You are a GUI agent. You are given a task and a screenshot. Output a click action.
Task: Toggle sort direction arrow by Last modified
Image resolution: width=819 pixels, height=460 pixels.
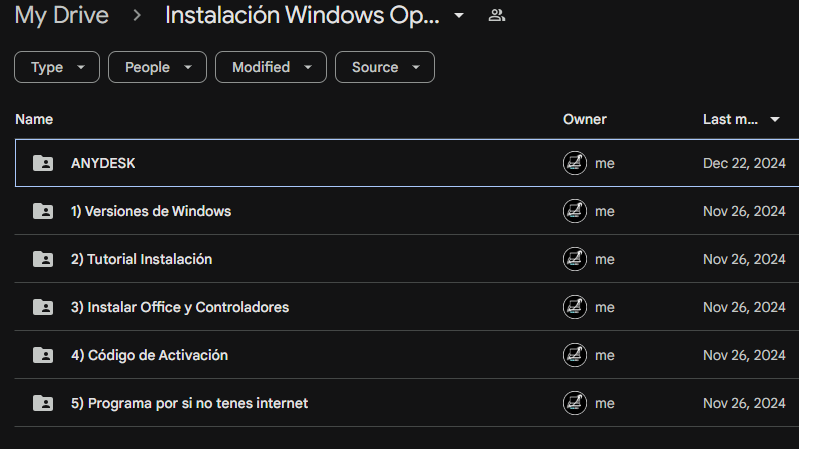pos(775,120)
